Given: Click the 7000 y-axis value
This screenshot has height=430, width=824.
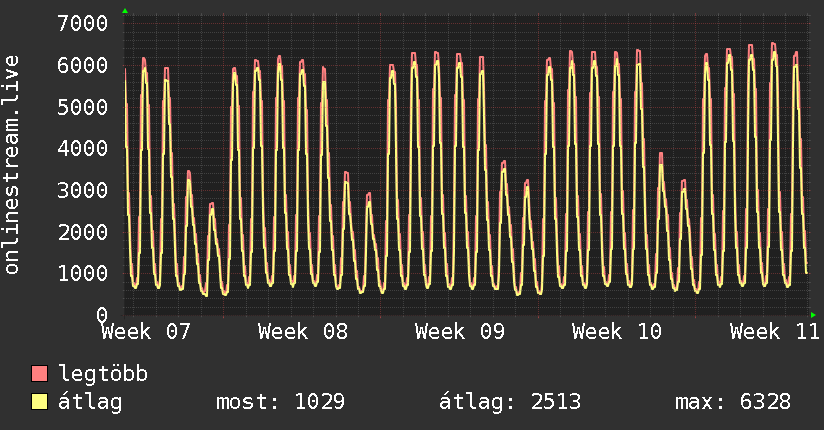Looking at the screenshot, I should coord(83,23).
